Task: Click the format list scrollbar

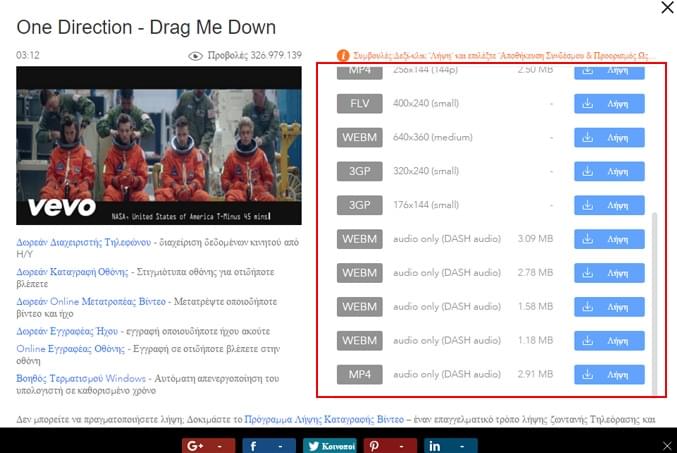Action: coord(656,300)
